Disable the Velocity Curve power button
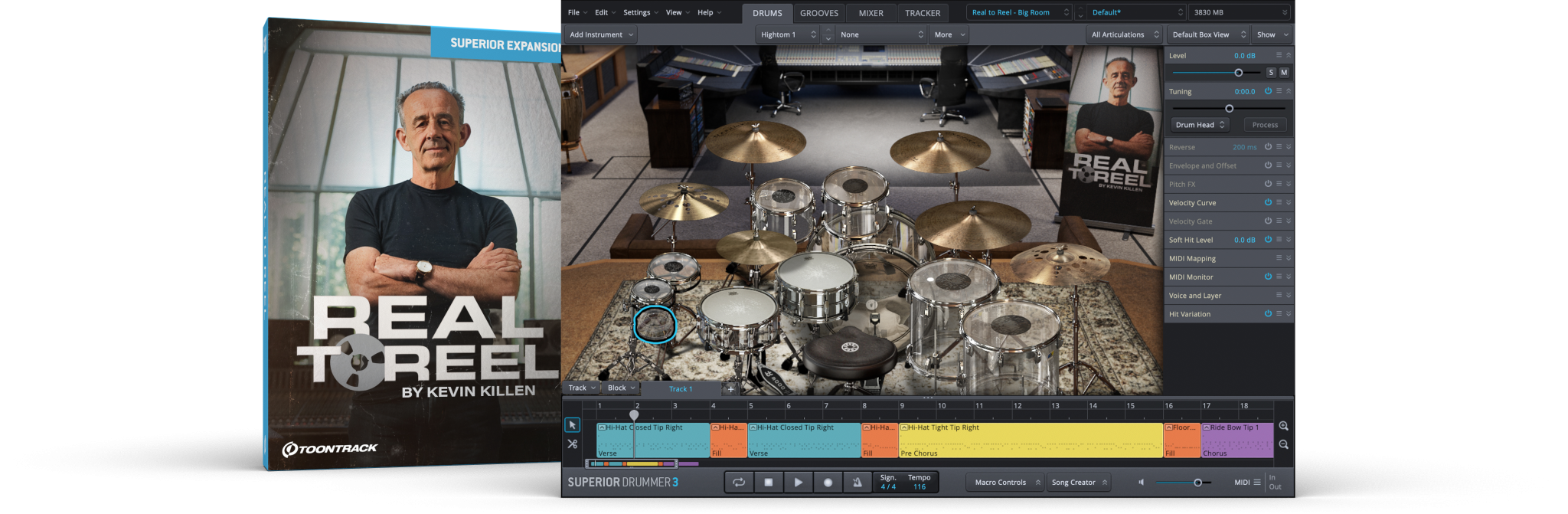 pos(1268,203)
